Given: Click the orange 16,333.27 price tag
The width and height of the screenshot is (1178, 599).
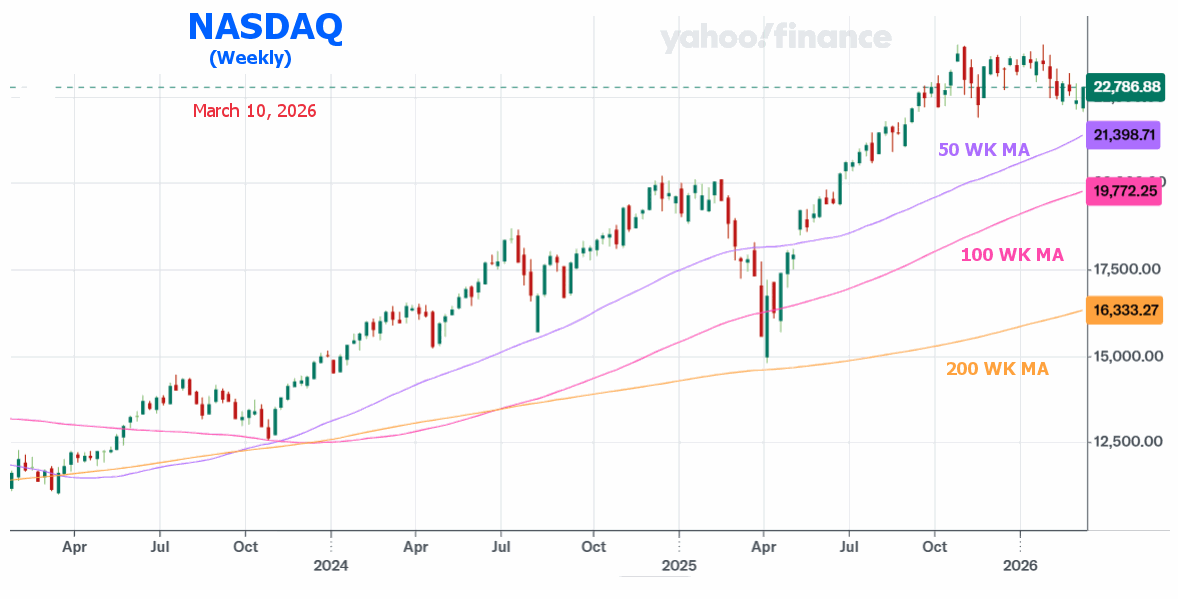Looking at the screenshot, I should [x=1126, y=311].
